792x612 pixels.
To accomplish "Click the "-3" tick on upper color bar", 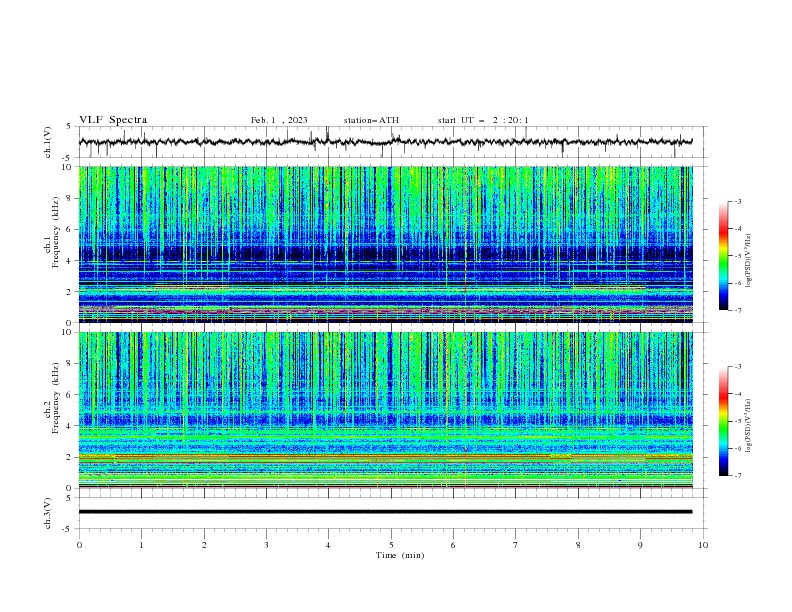I will point(737,201).
